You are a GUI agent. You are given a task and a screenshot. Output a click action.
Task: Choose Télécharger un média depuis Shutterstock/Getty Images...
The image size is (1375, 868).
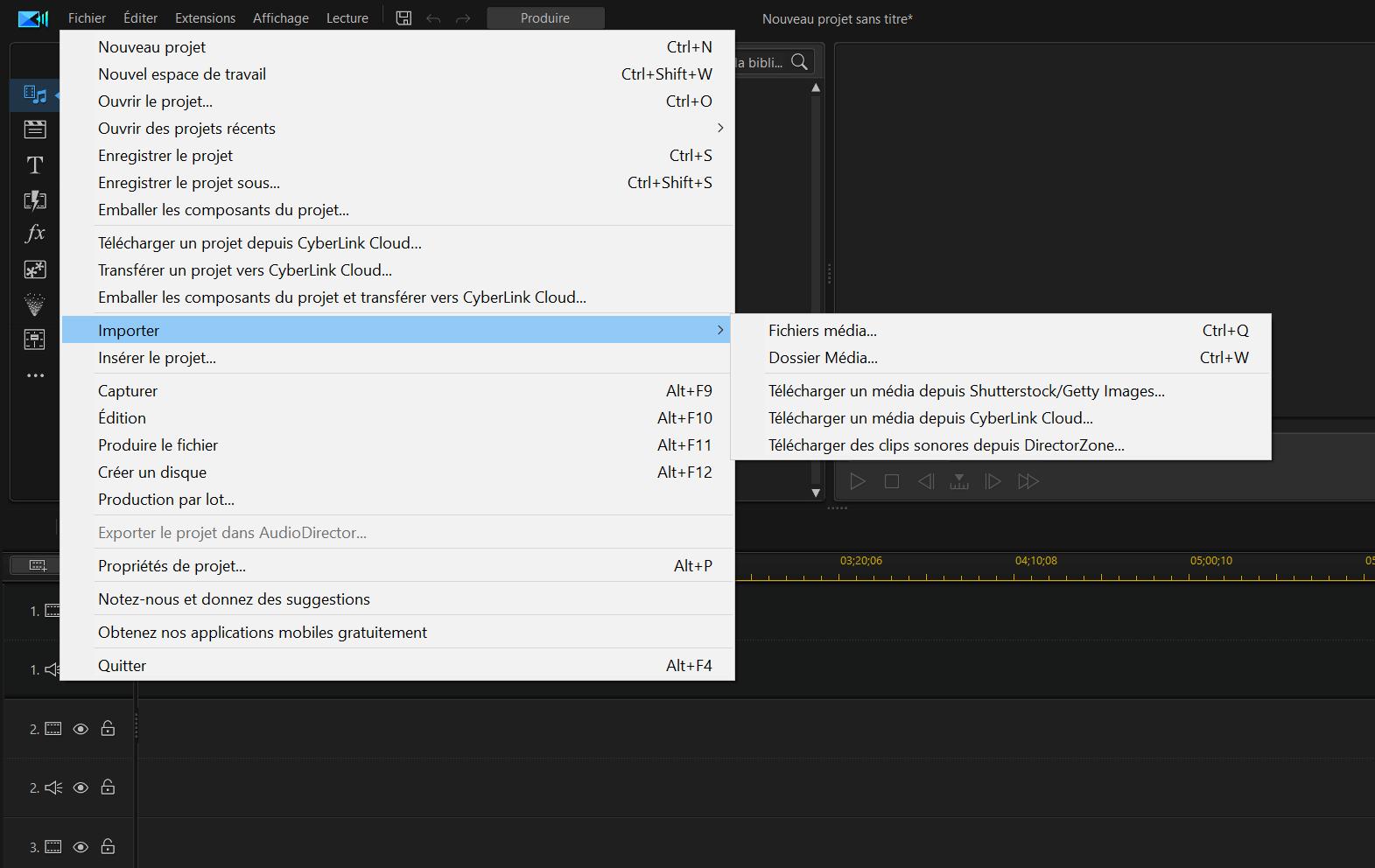pos(1001,391)
